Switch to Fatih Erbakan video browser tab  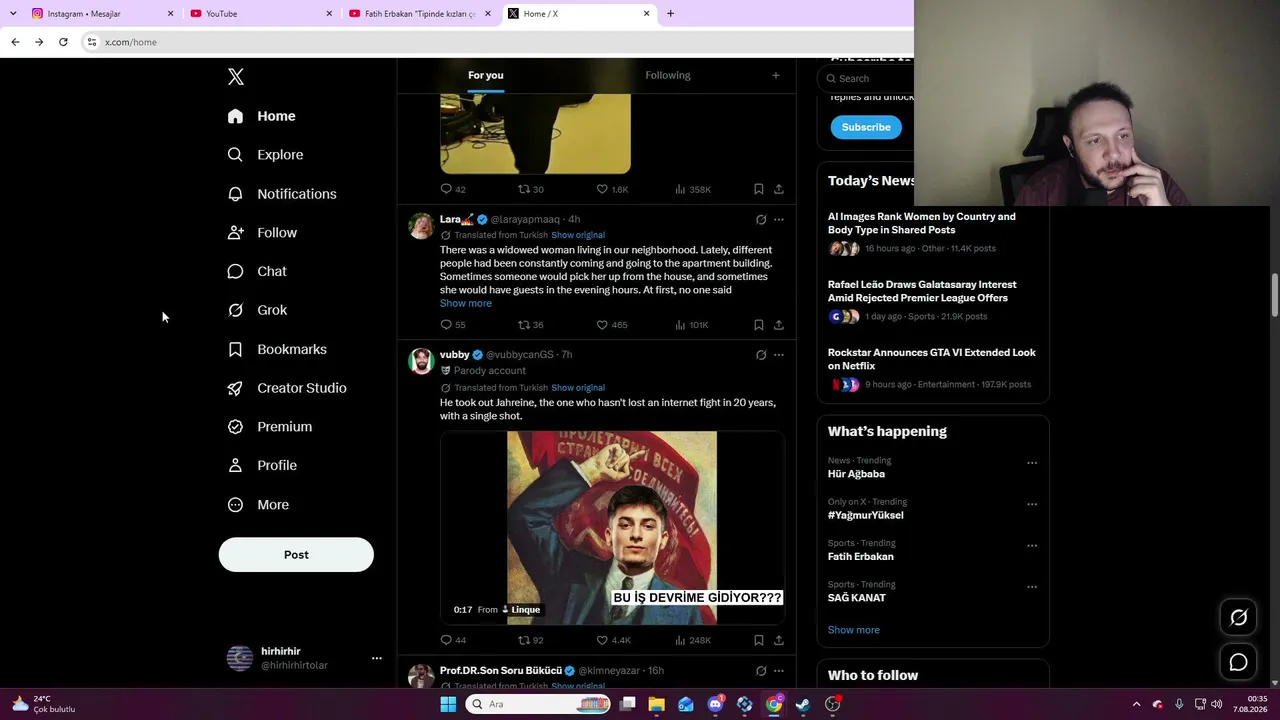click(x=420, y=14)
